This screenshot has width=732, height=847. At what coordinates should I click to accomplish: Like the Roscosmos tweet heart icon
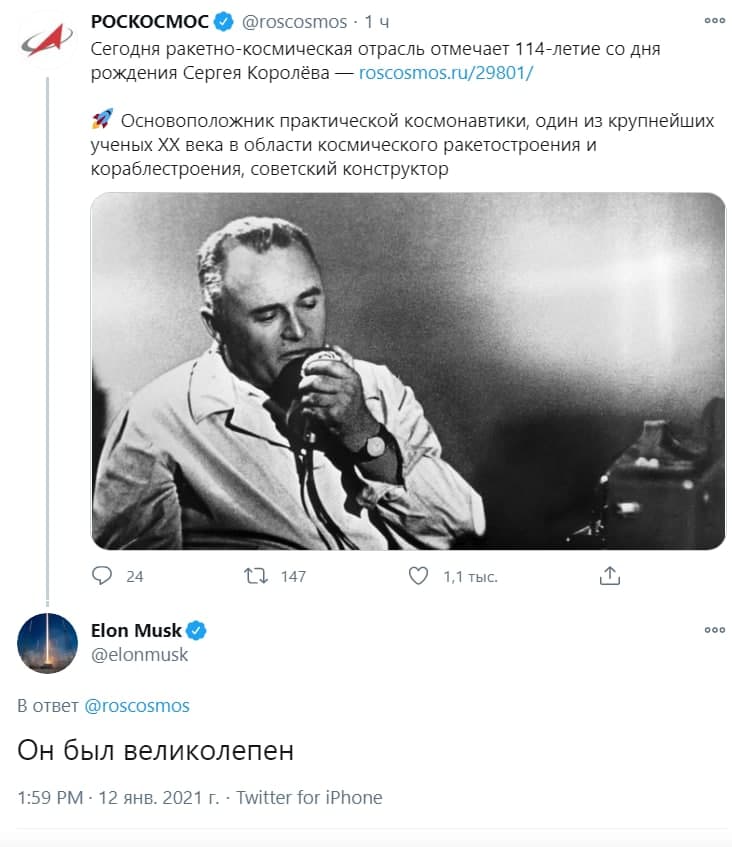(419, 576)
